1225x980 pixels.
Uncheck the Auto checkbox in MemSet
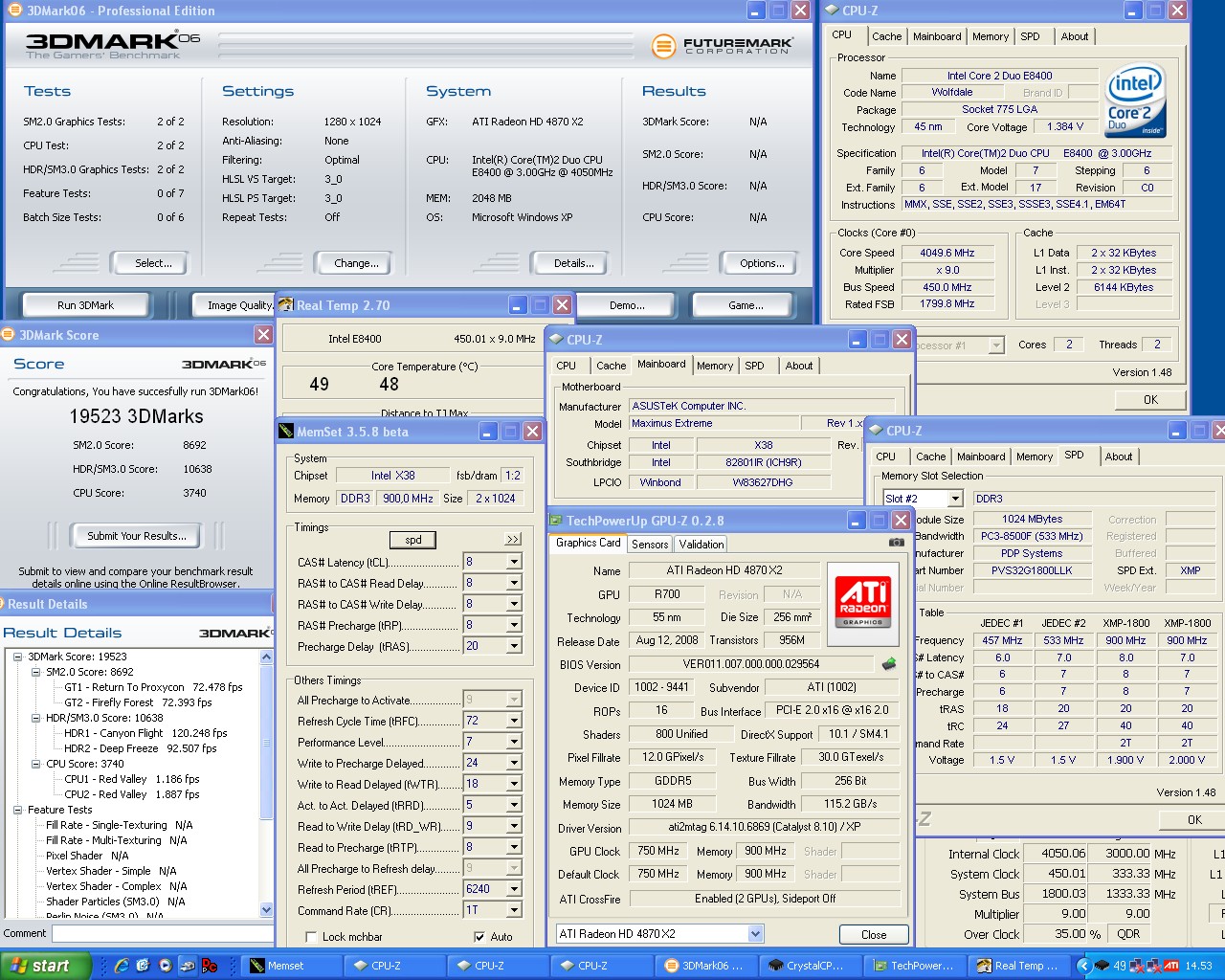point(479,937)
